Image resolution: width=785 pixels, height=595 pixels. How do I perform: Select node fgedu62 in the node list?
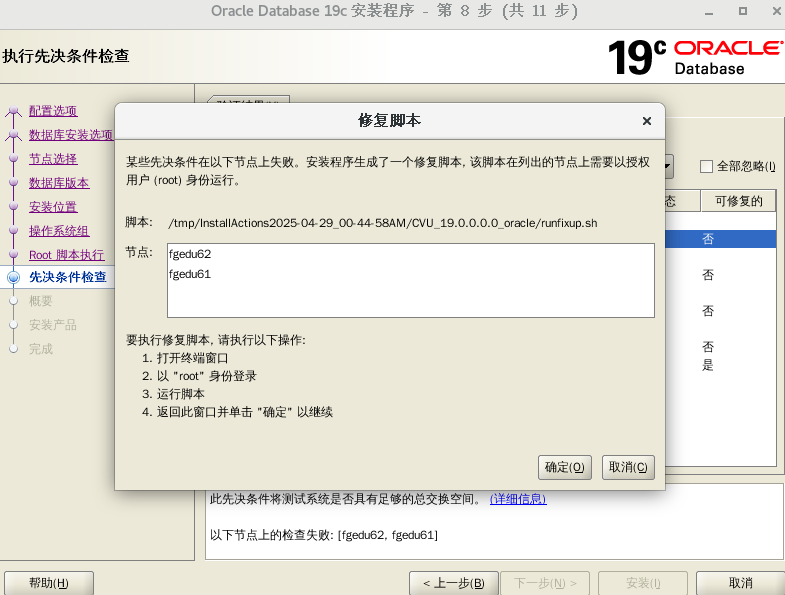[190, 254]
